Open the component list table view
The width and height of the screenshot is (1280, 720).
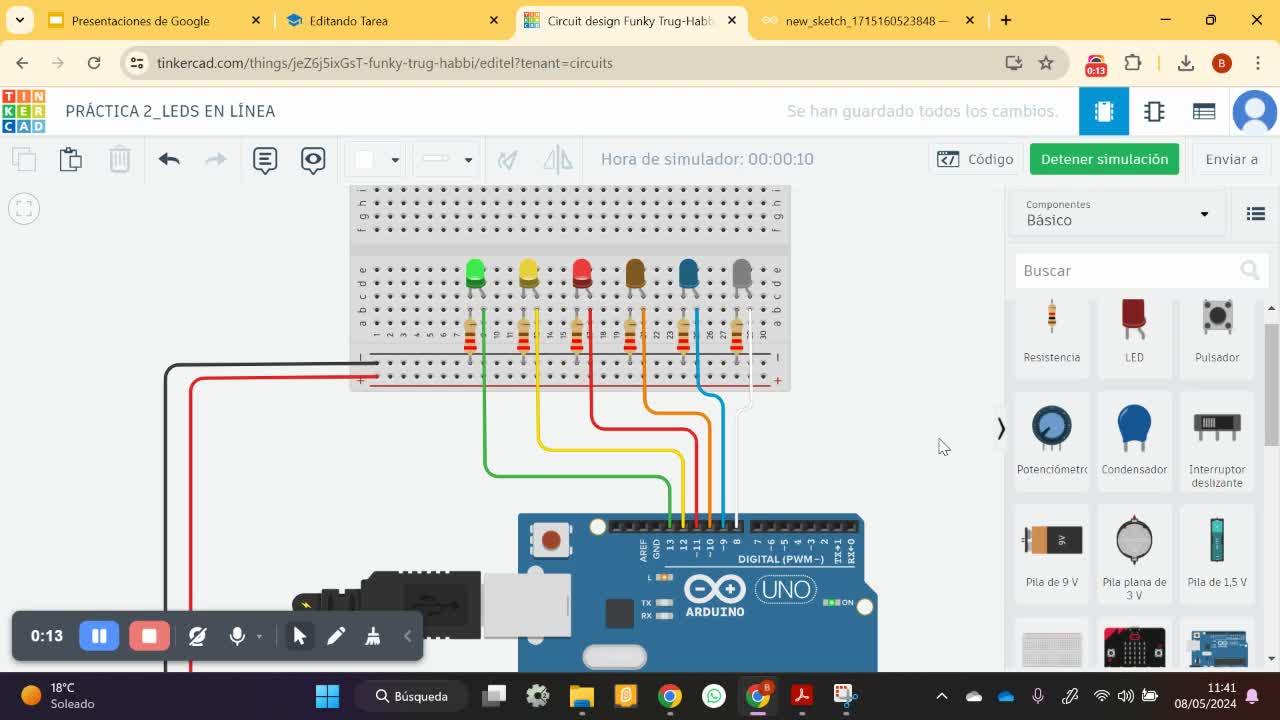click(1204, 111)
